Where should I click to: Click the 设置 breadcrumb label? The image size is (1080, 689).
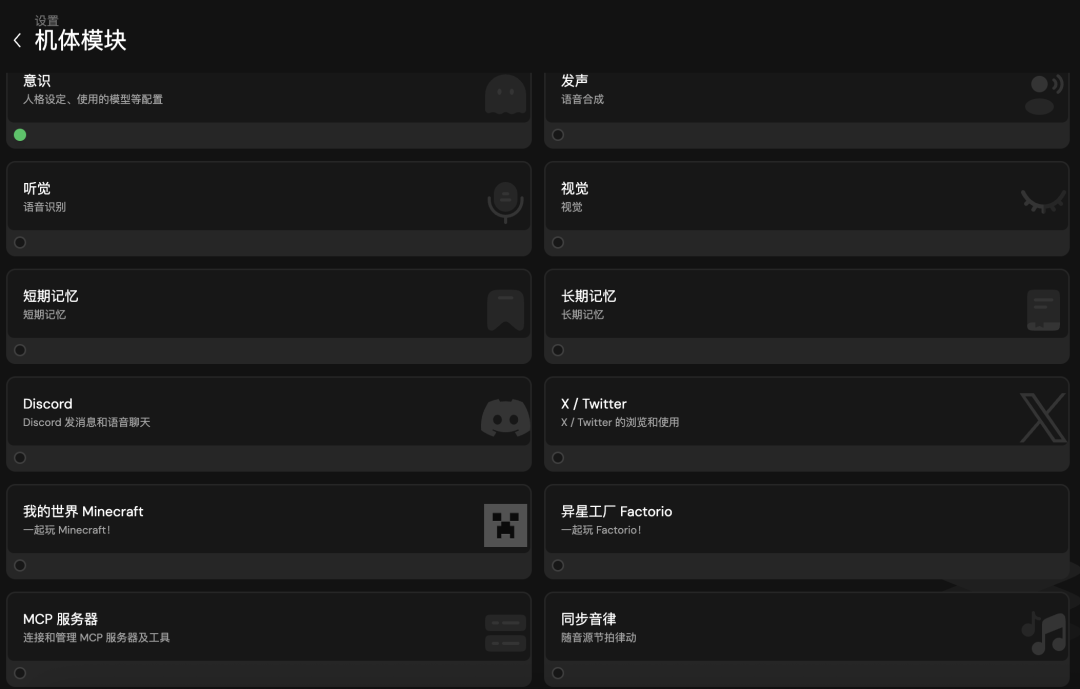(46, 21)
